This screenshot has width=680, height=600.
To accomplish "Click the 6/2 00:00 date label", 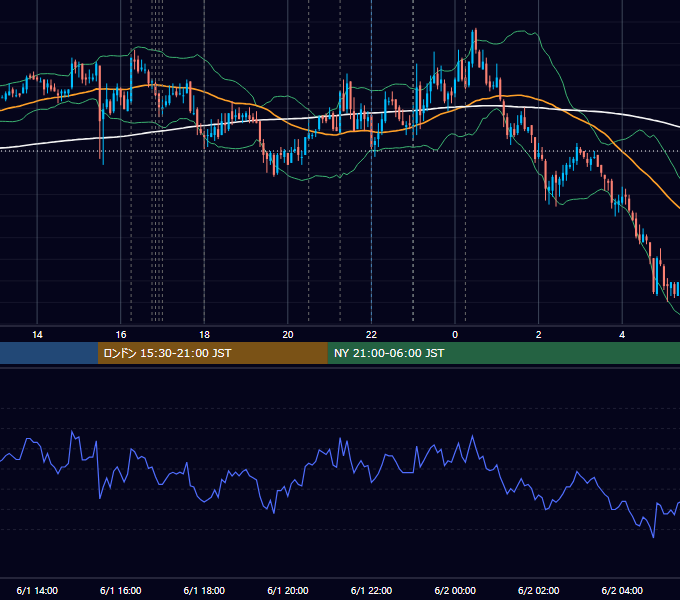I will pyautogui.click(x=455, y=590).
